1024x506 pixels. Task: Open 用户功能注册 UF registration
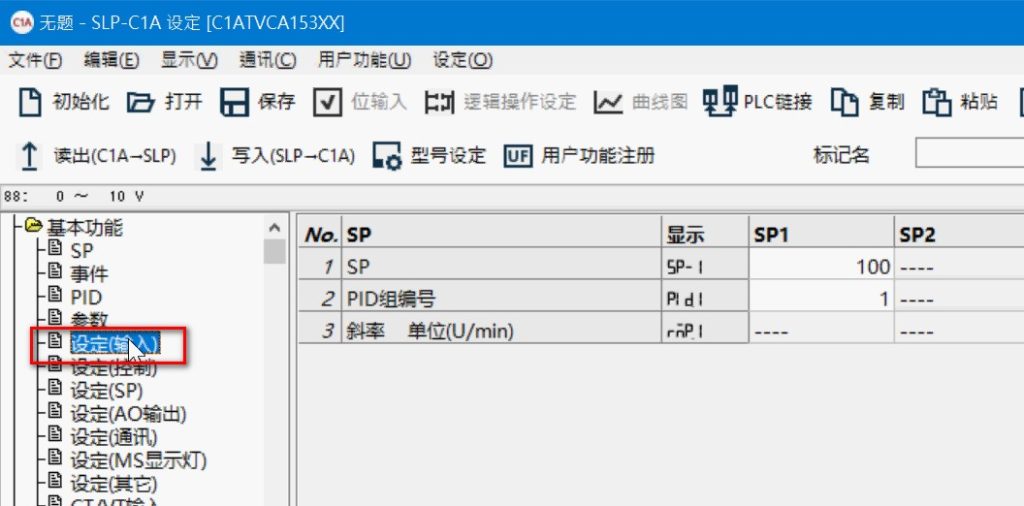click(518, 156)
